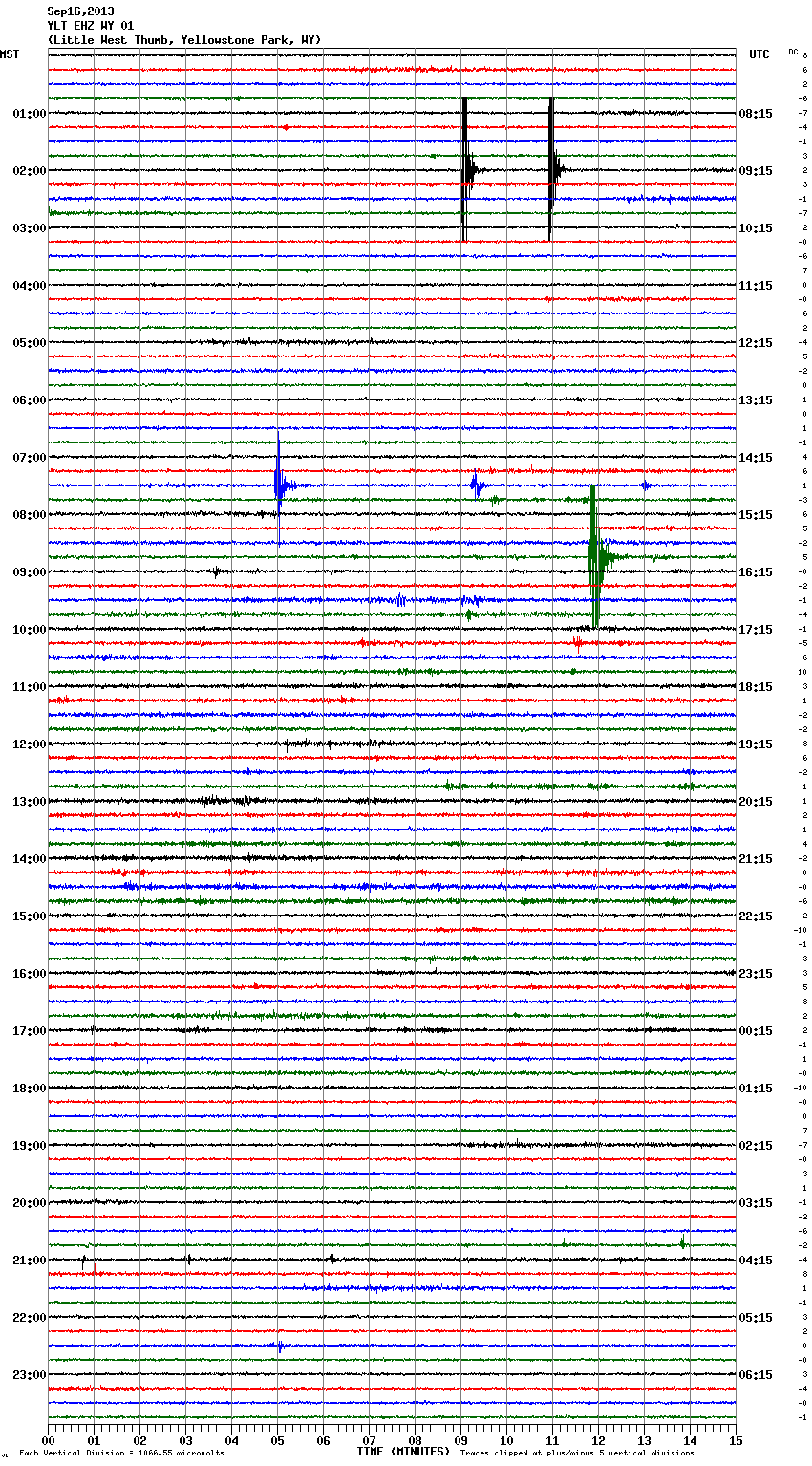Select the 23:00 MST time label
Viewport: 812px width, 1466px height.
pyautogui.click(x=30, y=1375)
